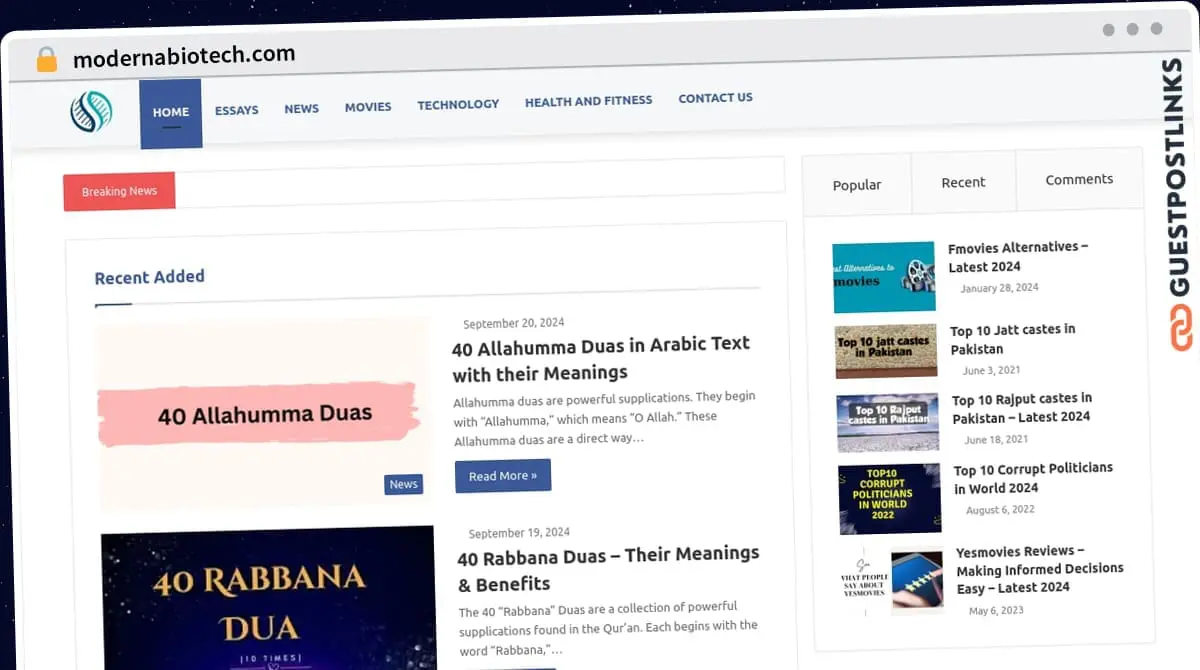
Task: Click the 'Recent Added' heading
Action: [150, 277]
